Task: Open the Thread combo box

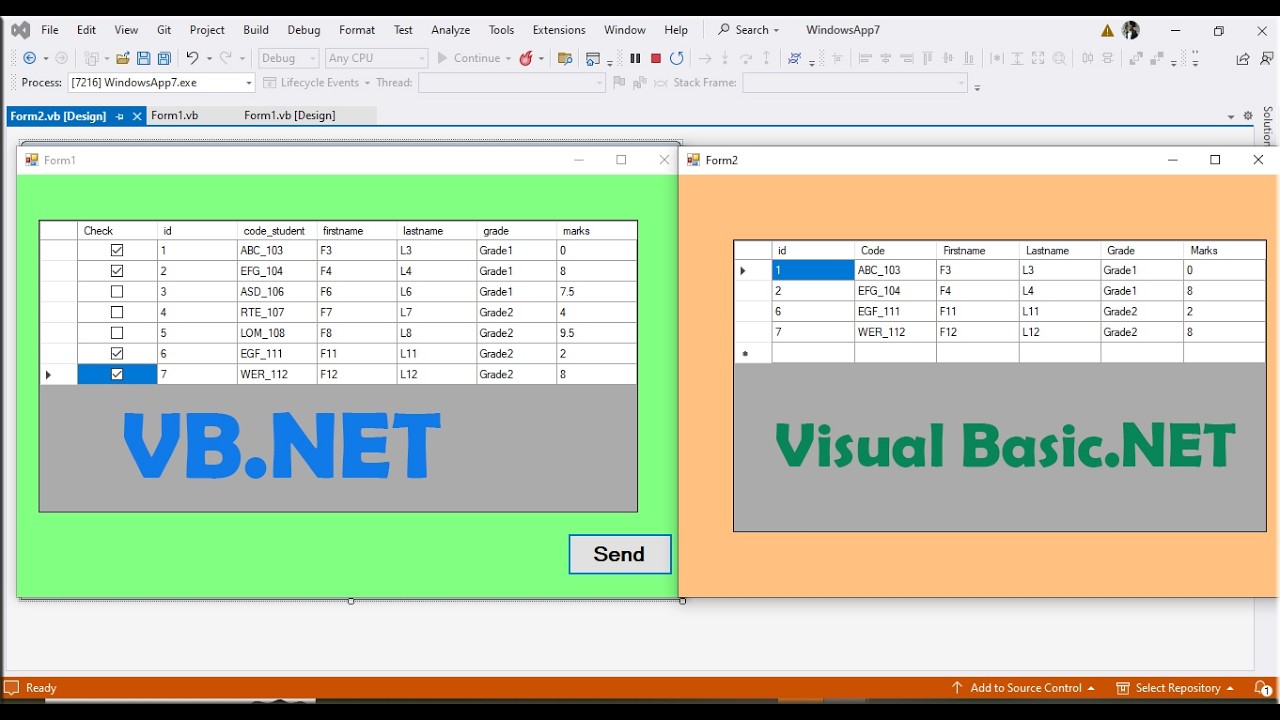Action: (x=512, y=83)
